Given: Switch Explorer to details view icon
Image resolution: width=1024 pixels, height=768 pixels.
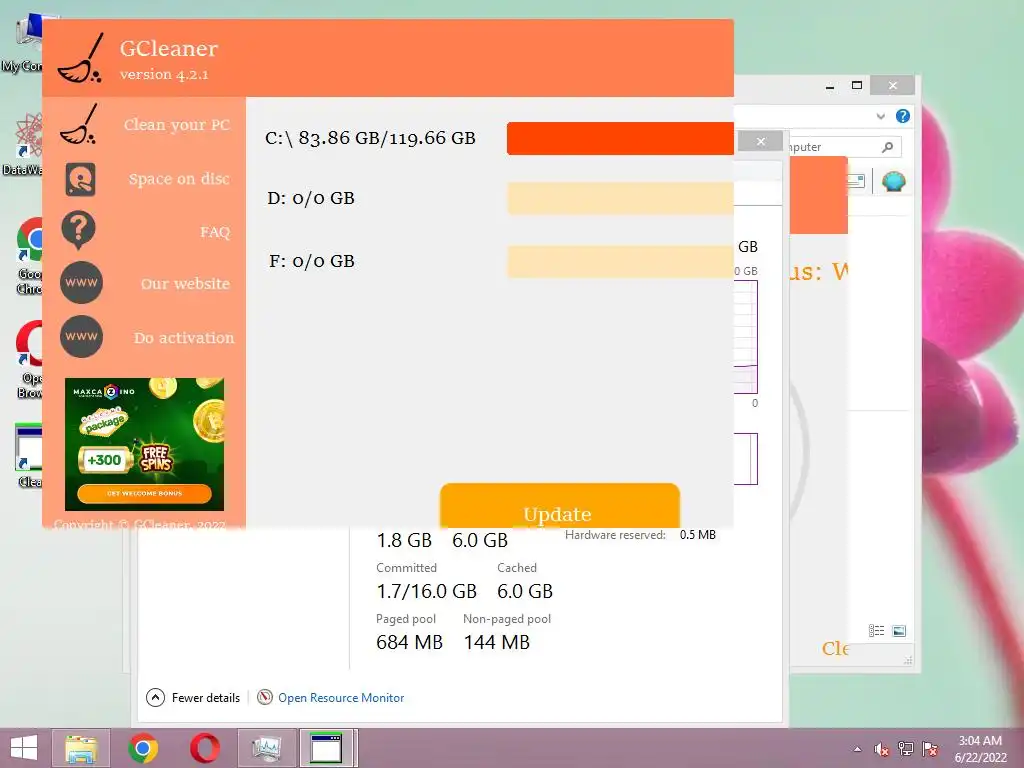Looking at the screenshot, I should click(876, 631).
